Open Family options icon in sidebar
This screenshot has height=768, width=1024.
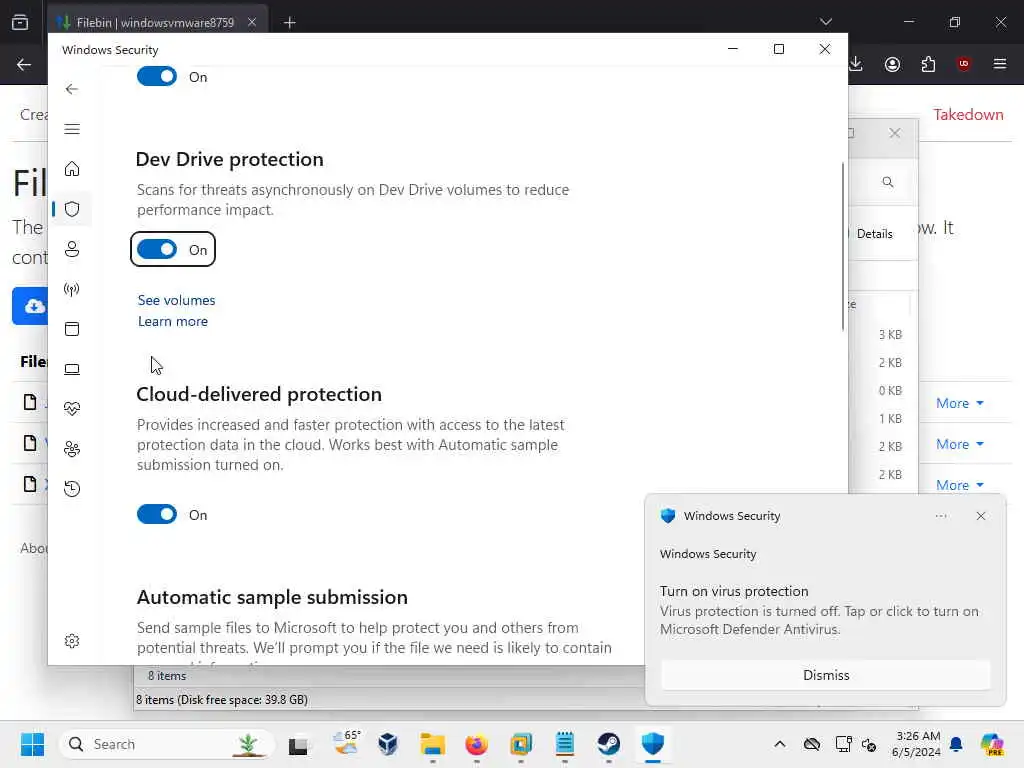pyautogui.click(x=72, y=449)
